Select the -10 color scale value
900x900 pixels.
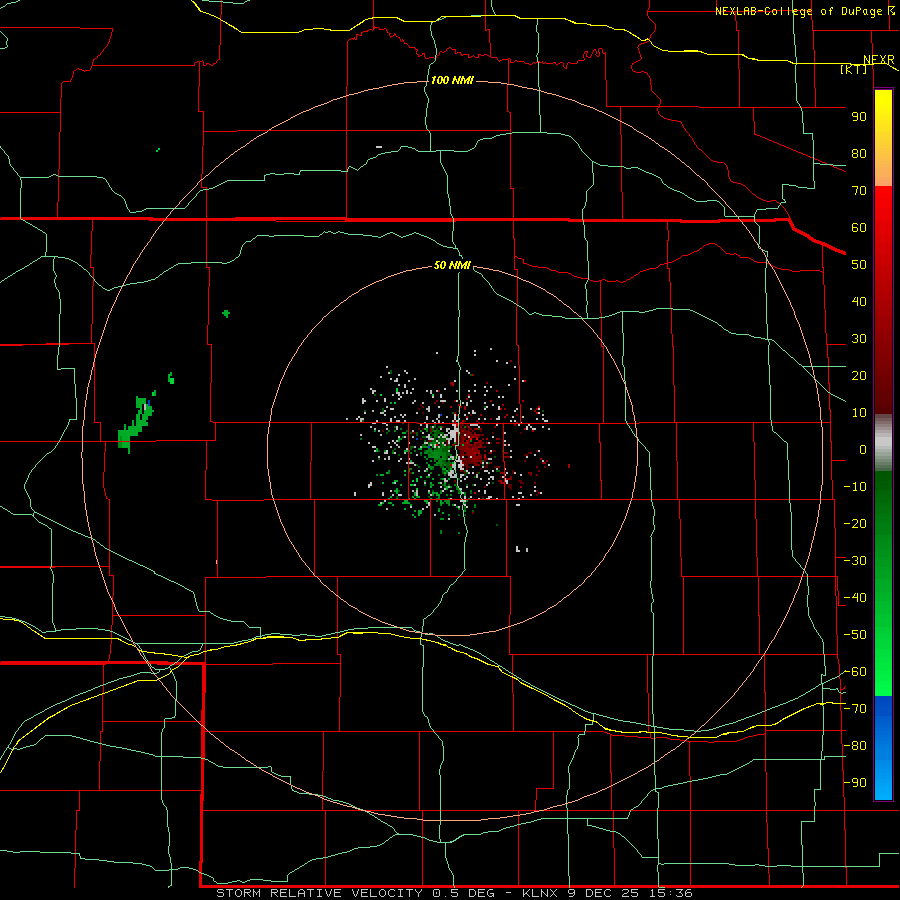coord(855,487)
